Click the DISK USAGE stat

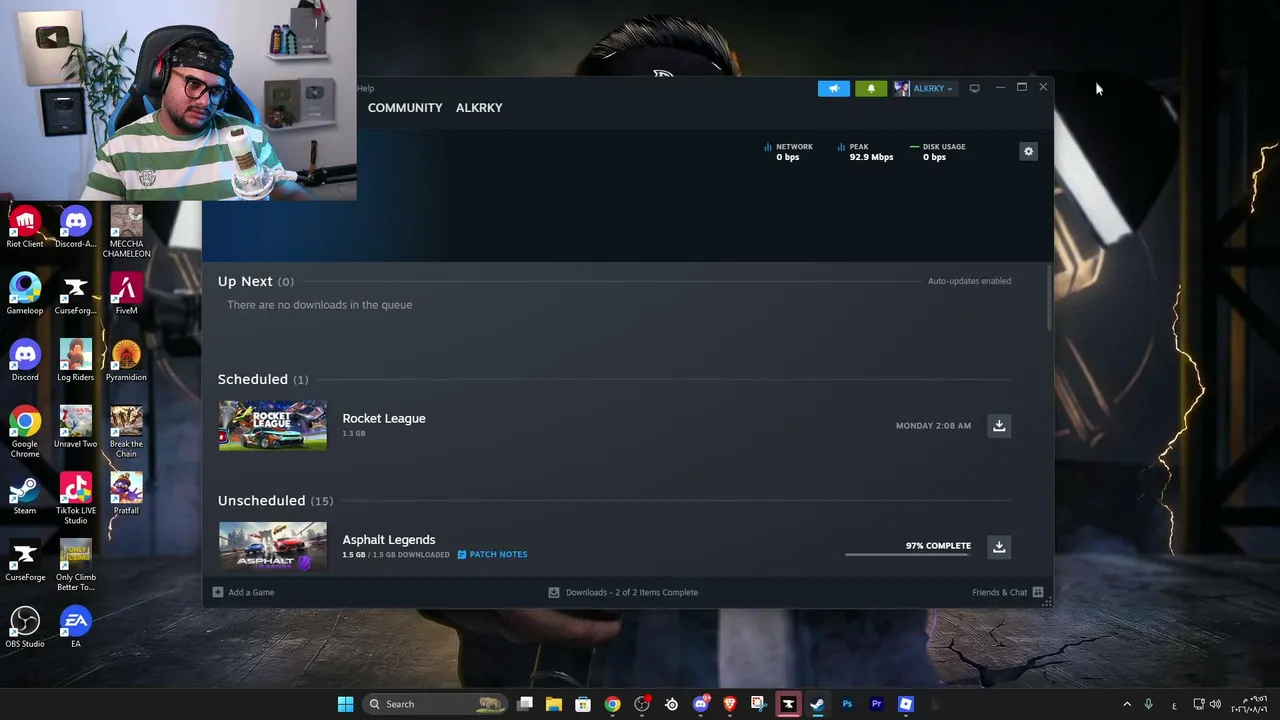click(937, 152)
